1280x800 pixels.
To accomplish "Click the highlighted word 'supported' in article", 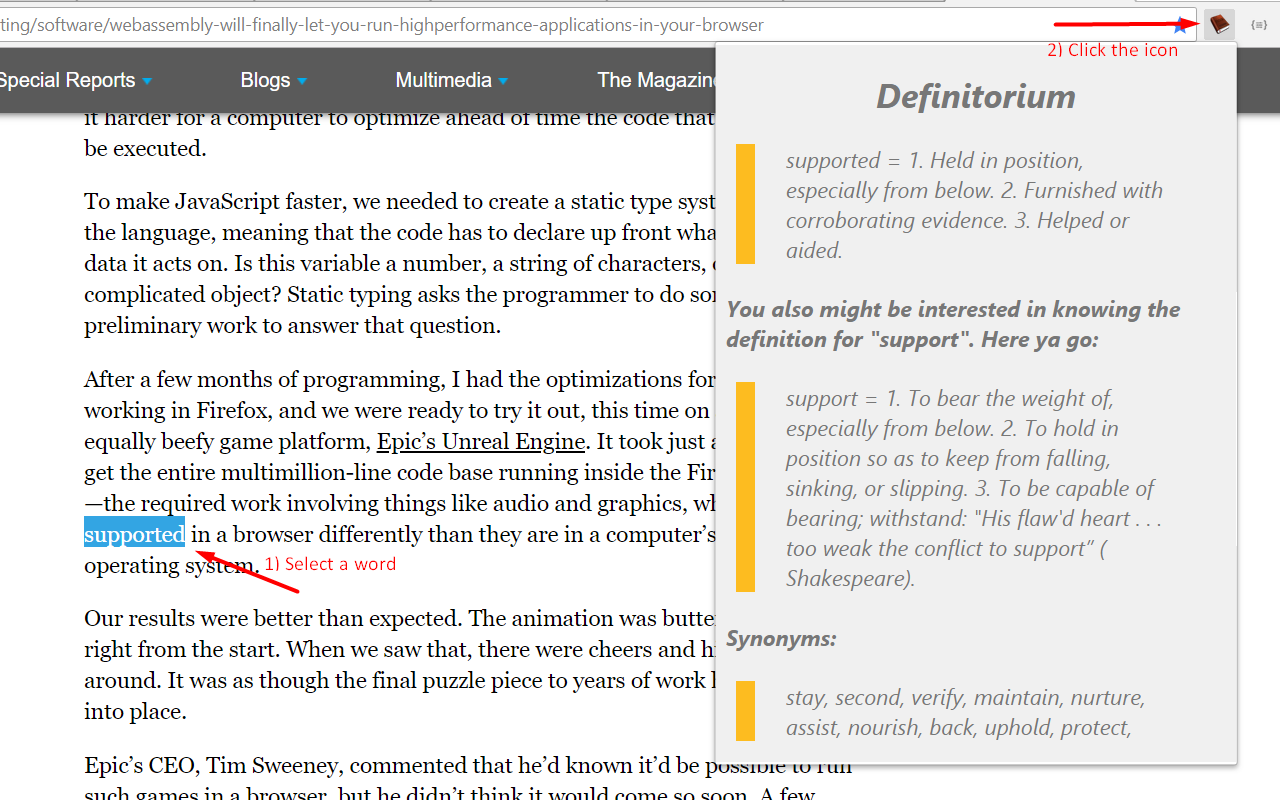I will pyautogui.click(x=134, y=534).
